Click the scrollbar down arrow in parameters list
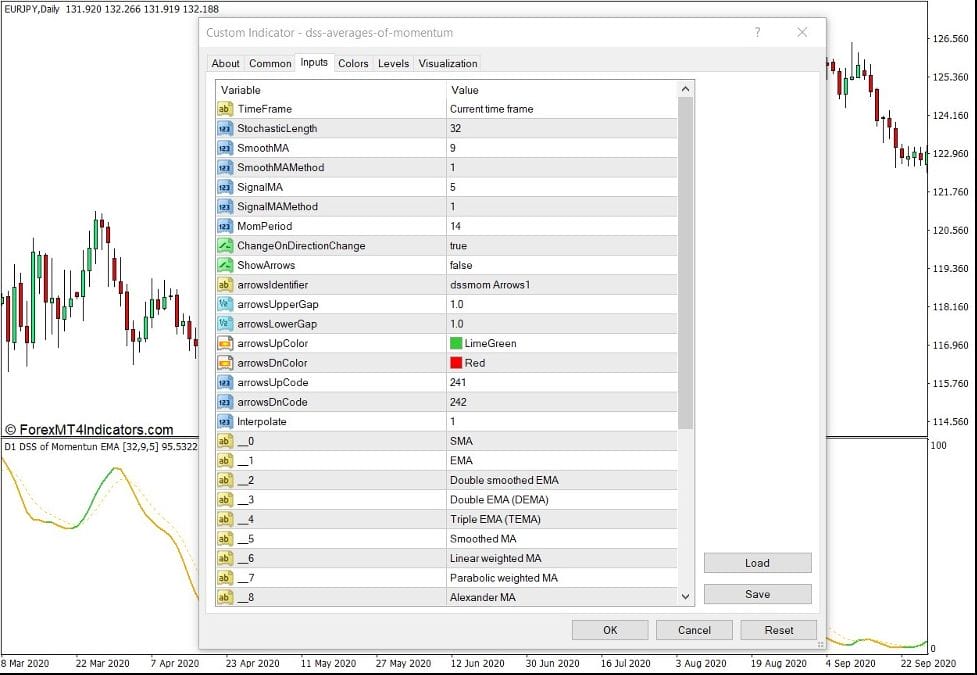The height and width of the screenshot is (675, 977). point(685,596)
